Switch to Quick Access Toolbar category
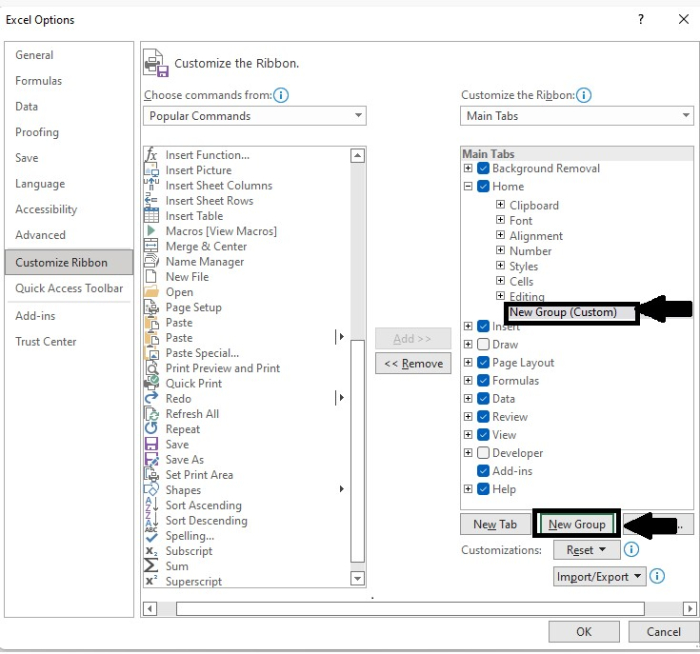 (69, 288)
